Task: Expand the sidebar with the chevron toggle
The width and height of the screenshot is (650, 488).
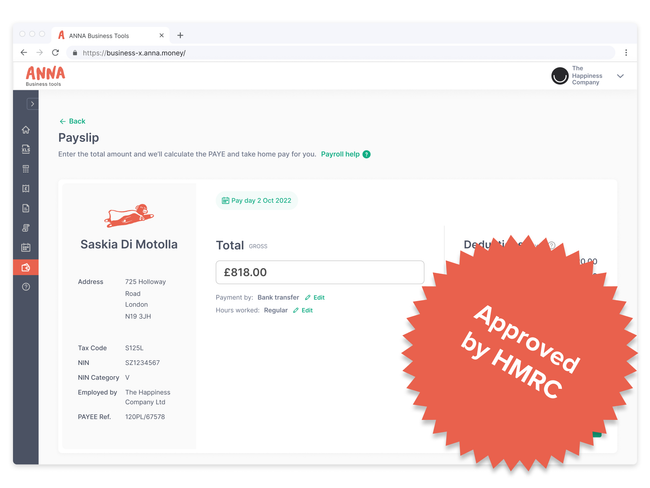Action: 32,104
